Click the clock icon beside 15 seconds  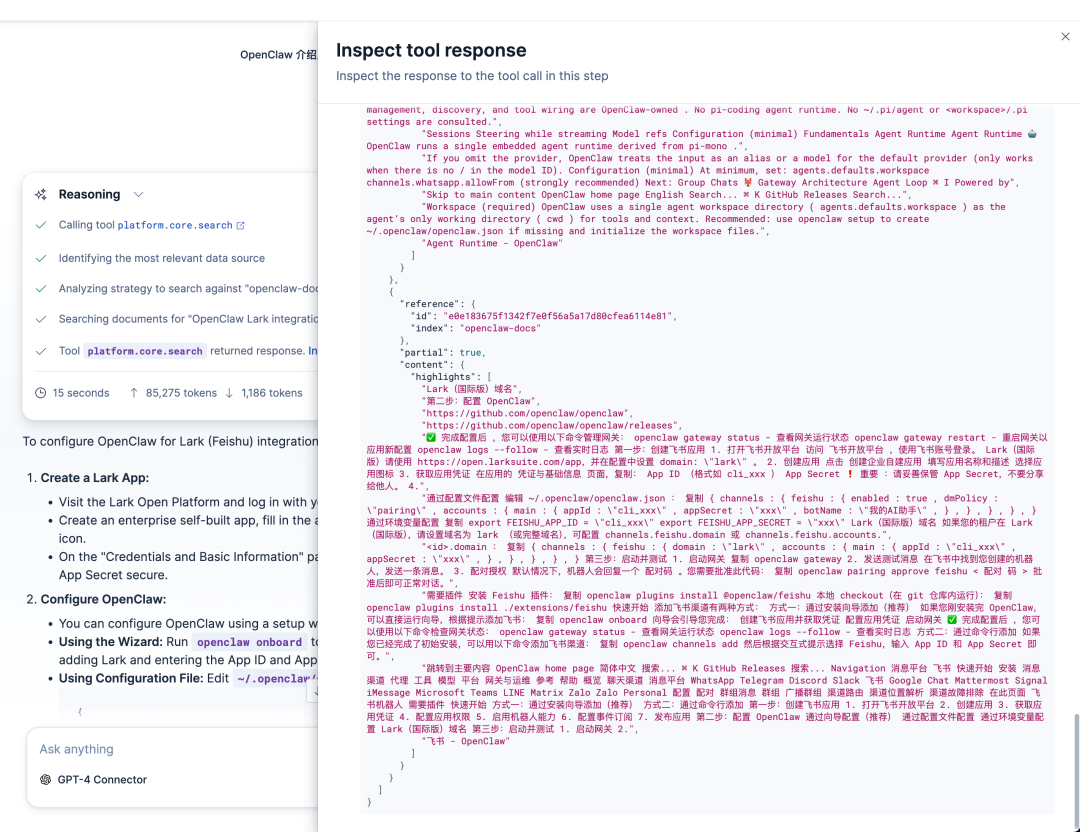tap(41, 393)
